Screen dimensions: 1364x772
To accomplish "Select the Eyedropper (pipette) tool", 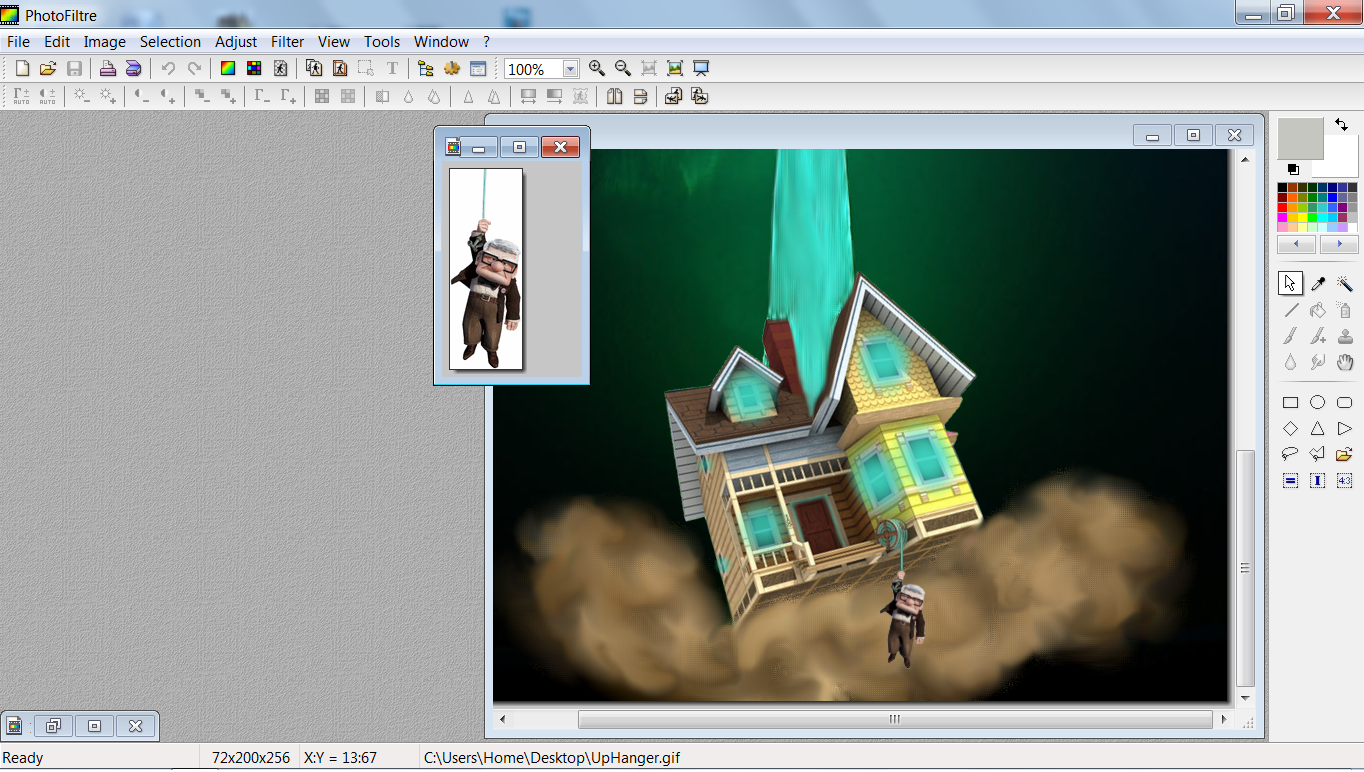I will (1318, 284).
